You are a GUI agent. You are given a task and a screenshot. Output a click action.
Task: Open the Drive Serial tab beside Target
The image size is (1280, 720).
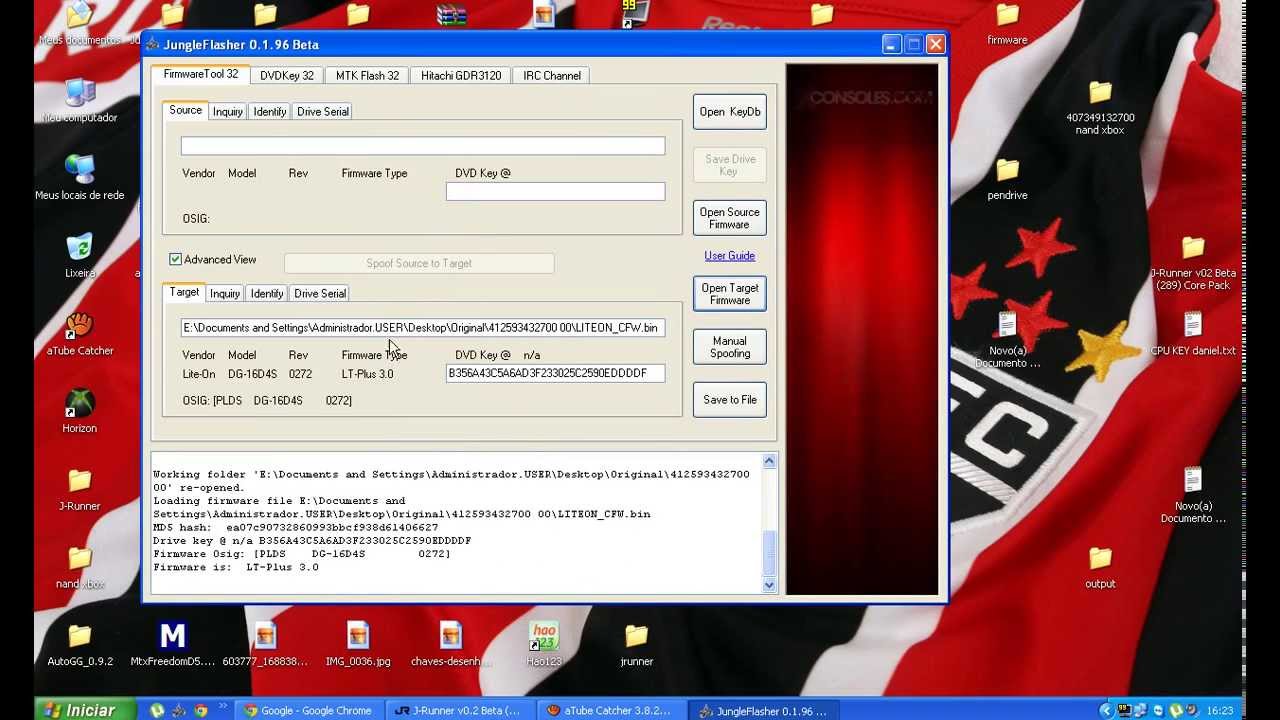pos(320,293)
